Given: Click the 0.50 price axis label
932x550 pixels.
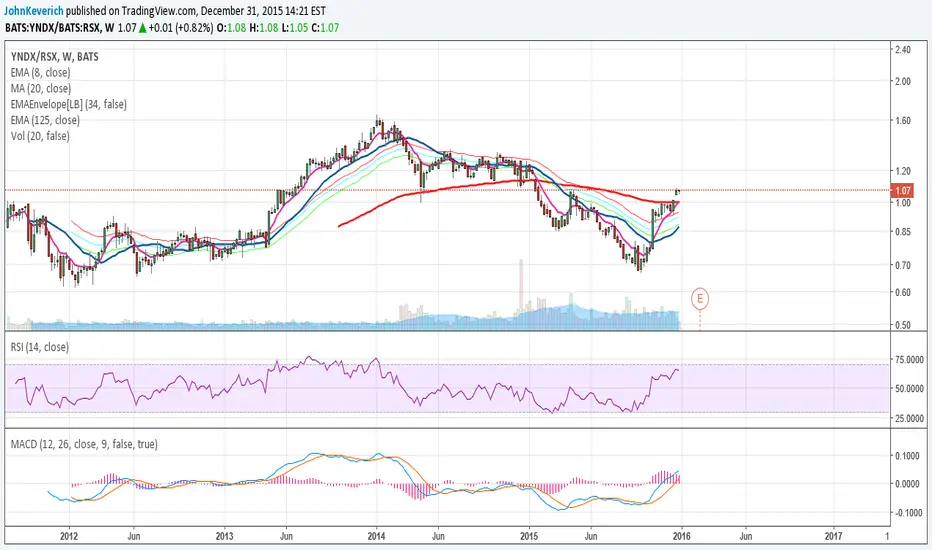Looking at the screenshot, I should tap(903, 325).
